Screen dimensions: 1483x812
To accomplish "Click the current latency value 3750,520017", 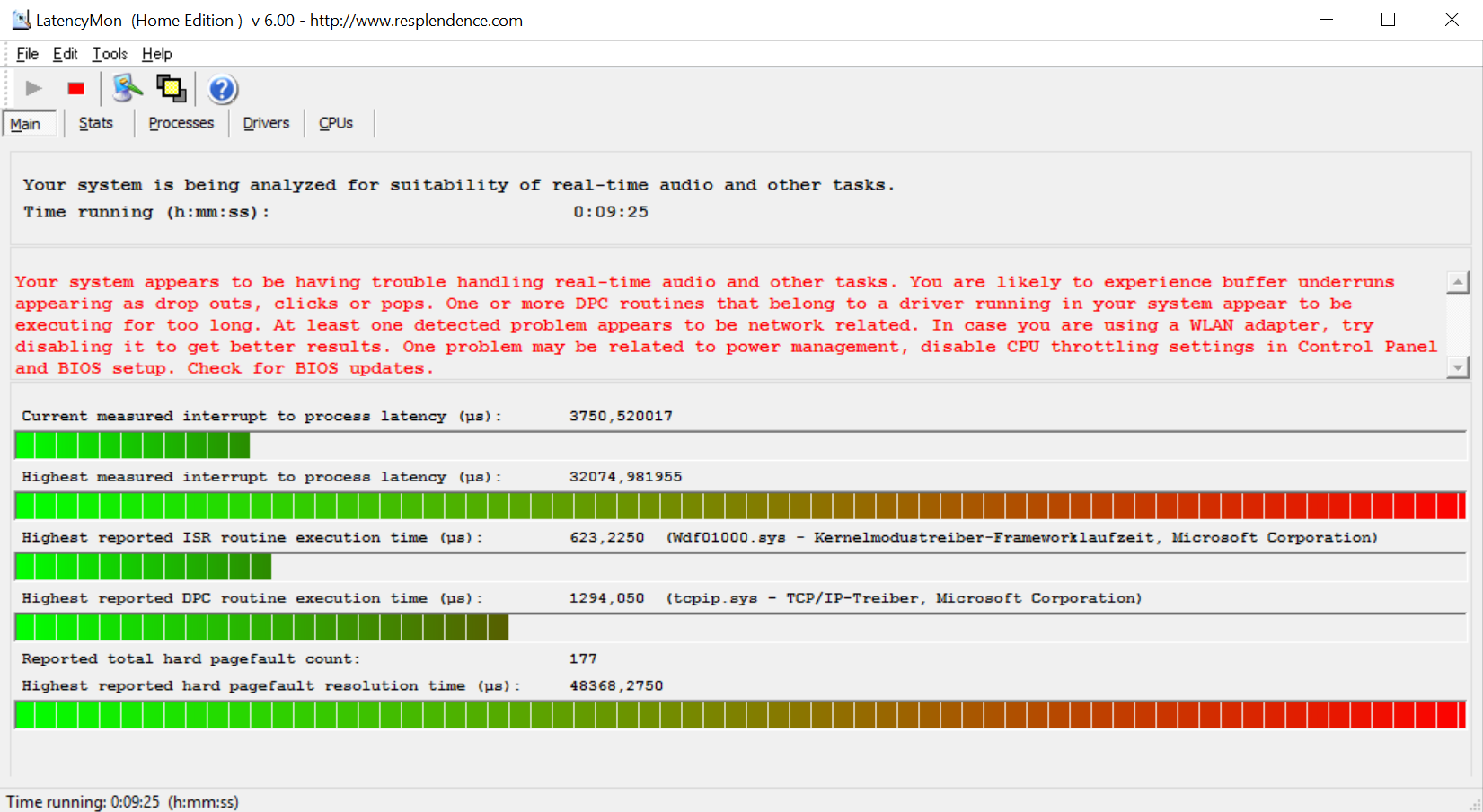I will tap(621, 416).
